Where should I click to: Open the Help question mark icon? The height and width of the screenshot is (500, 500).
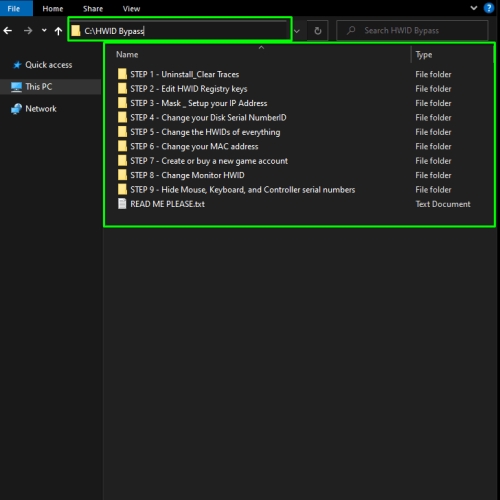(489, 8)
